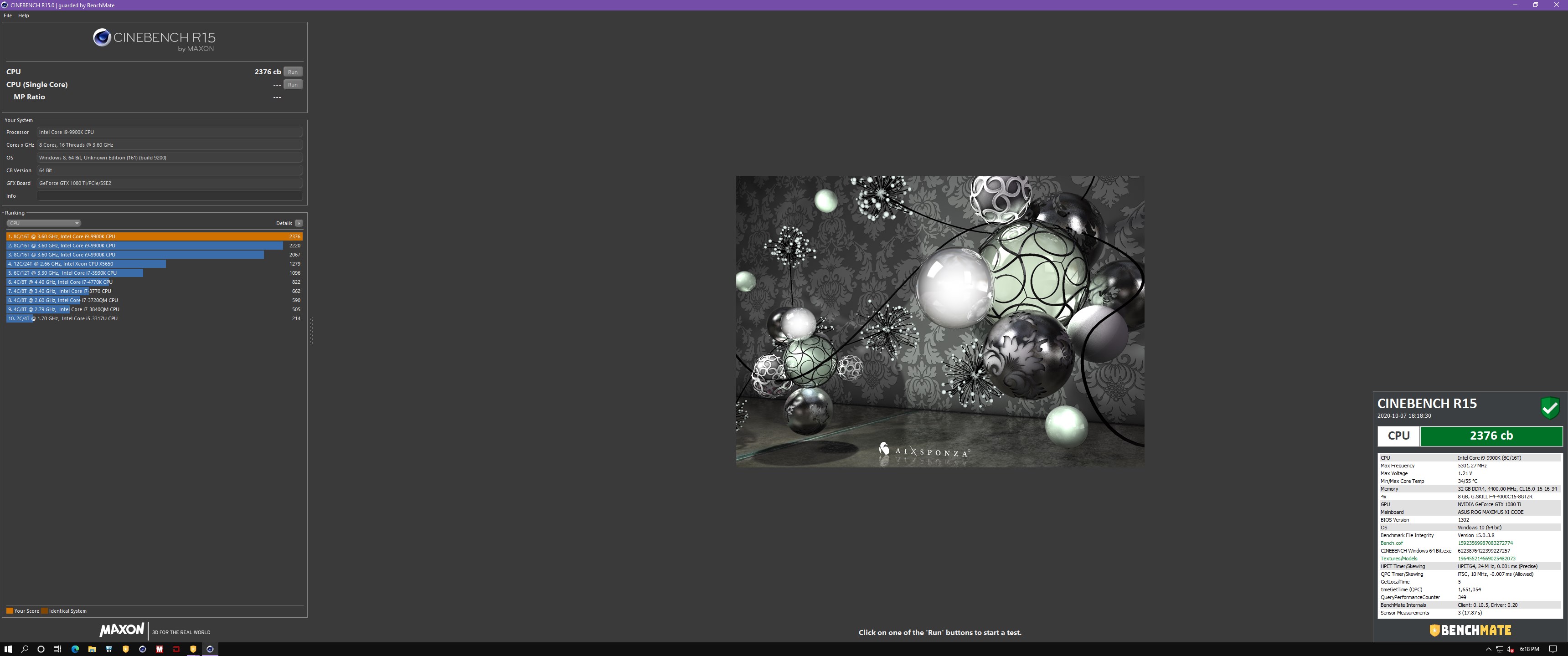This screenshot has width=1568, height=656.
Task: Click the green 2376 cb score bar in BenchMate
Action: click(1491, 436)
